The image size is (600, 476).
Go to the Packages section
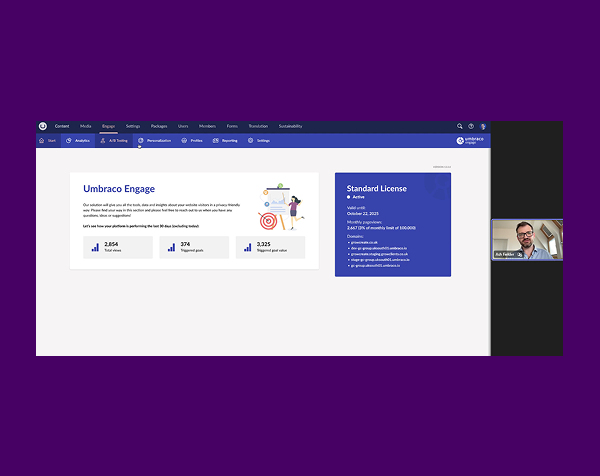click(x=159, y=126)
